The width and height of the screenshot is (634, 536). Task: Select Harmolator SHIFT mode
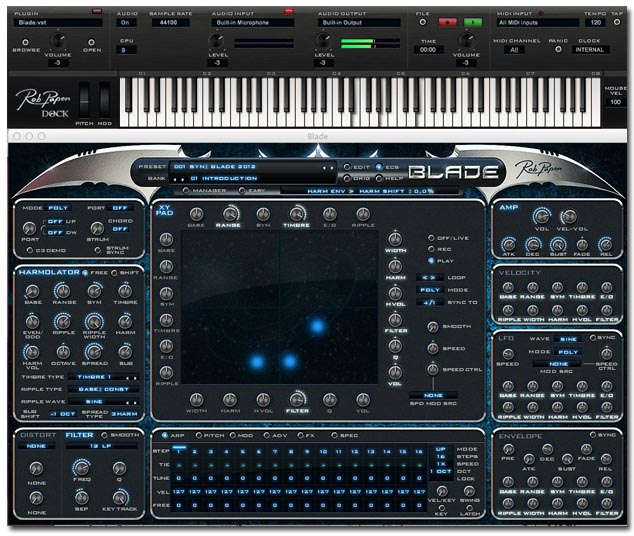point(114,273)
